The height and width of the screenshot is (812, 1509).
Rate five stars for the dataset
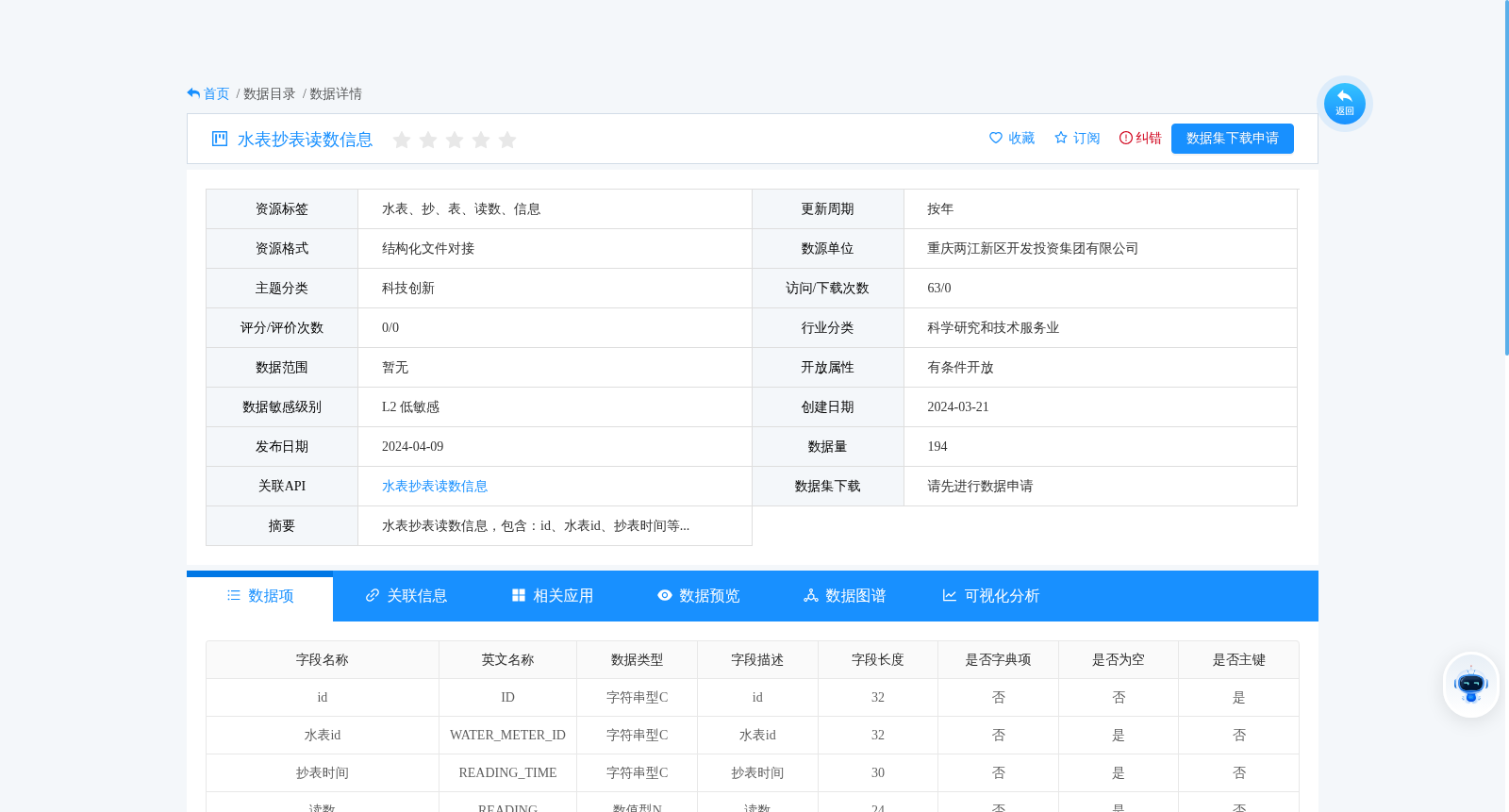click(x=507, y=140)
